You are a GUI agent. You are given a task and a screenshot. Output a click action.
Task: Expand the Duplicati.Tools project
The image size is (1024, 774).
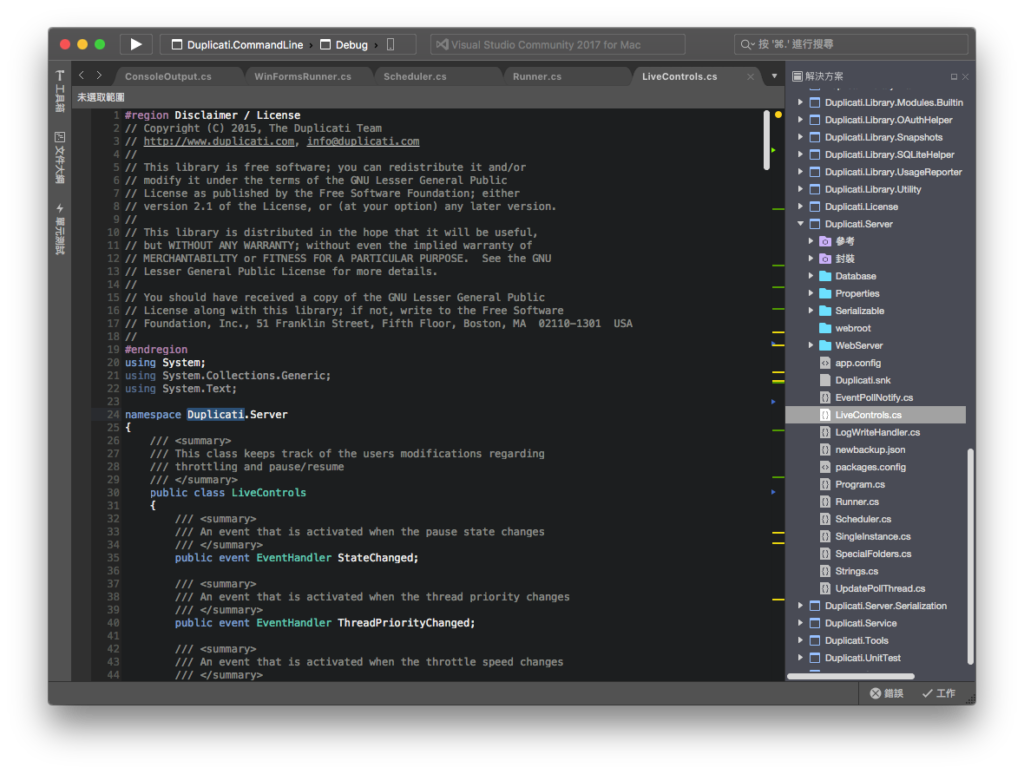point(800,640)
